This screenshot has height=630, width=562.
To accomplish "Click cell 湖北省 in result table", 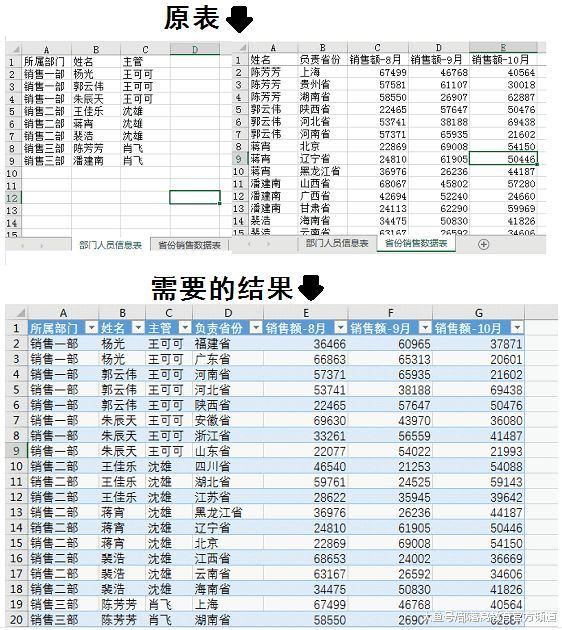I will coord(228,482).
